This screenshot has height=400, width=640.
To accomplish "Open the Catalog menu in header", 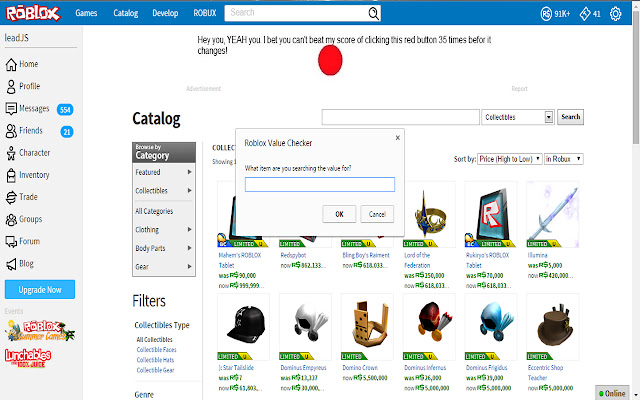I will [x=126, y=13].
